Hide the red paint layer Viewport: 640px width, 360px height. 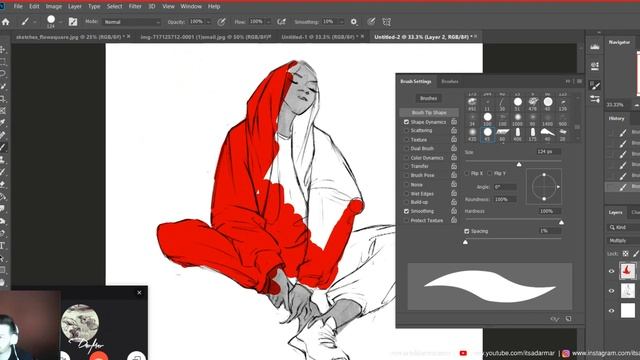tap(611, 271)
